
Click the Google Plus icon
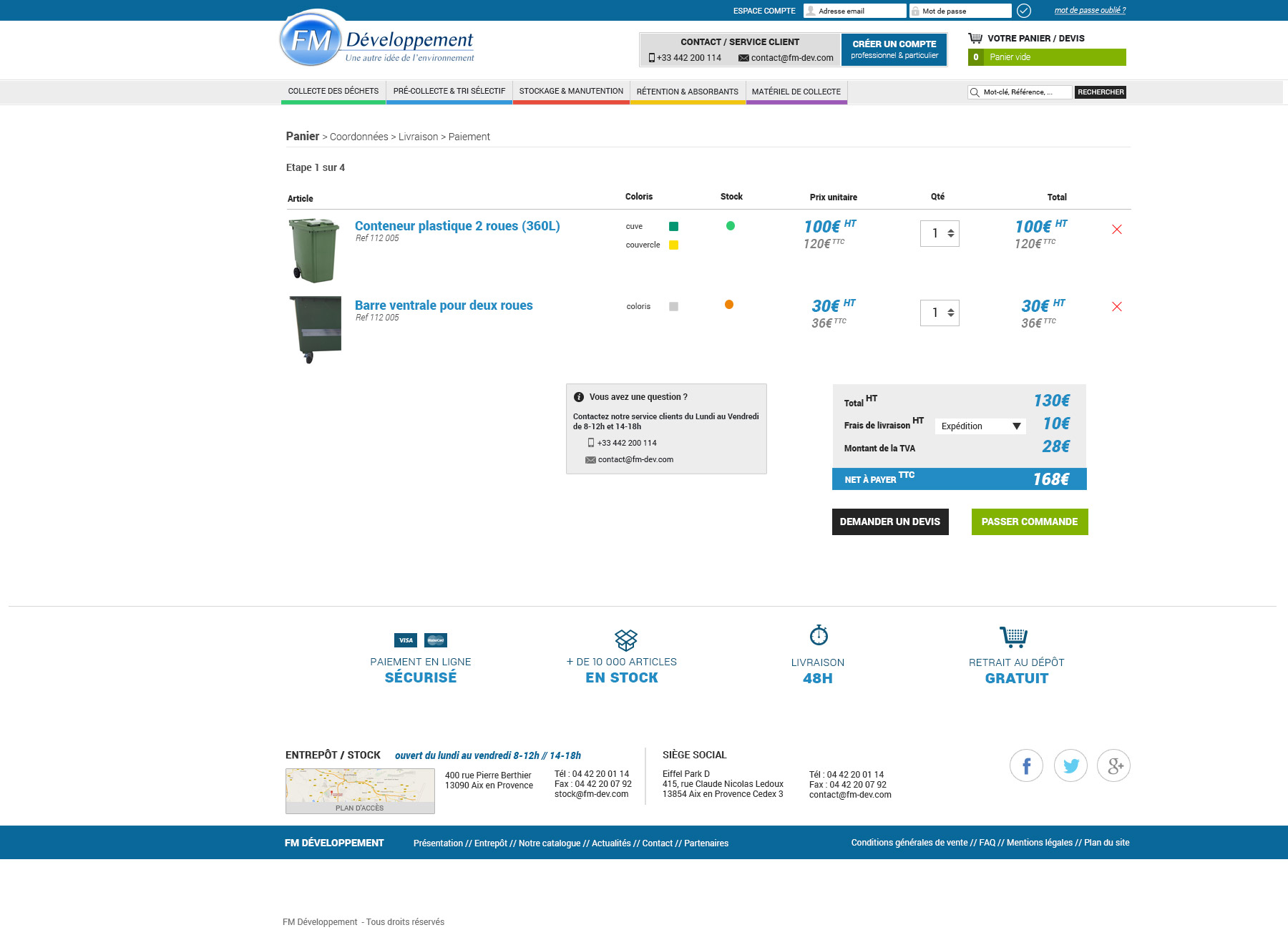click(x=1114, y=766)
